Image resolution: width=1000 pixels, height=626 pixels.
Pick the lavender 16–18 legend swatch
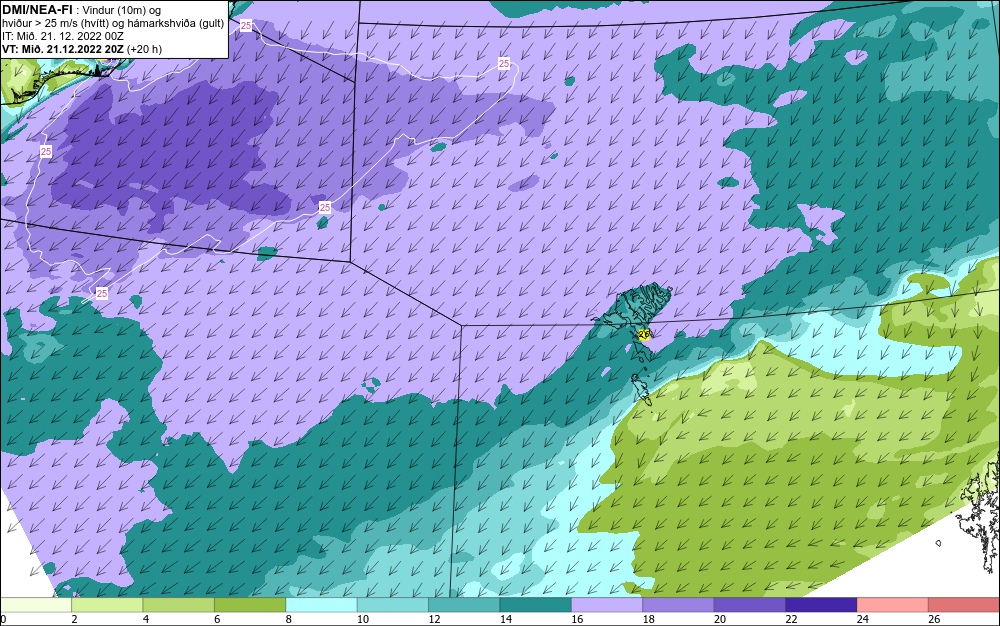click(607, 605)
